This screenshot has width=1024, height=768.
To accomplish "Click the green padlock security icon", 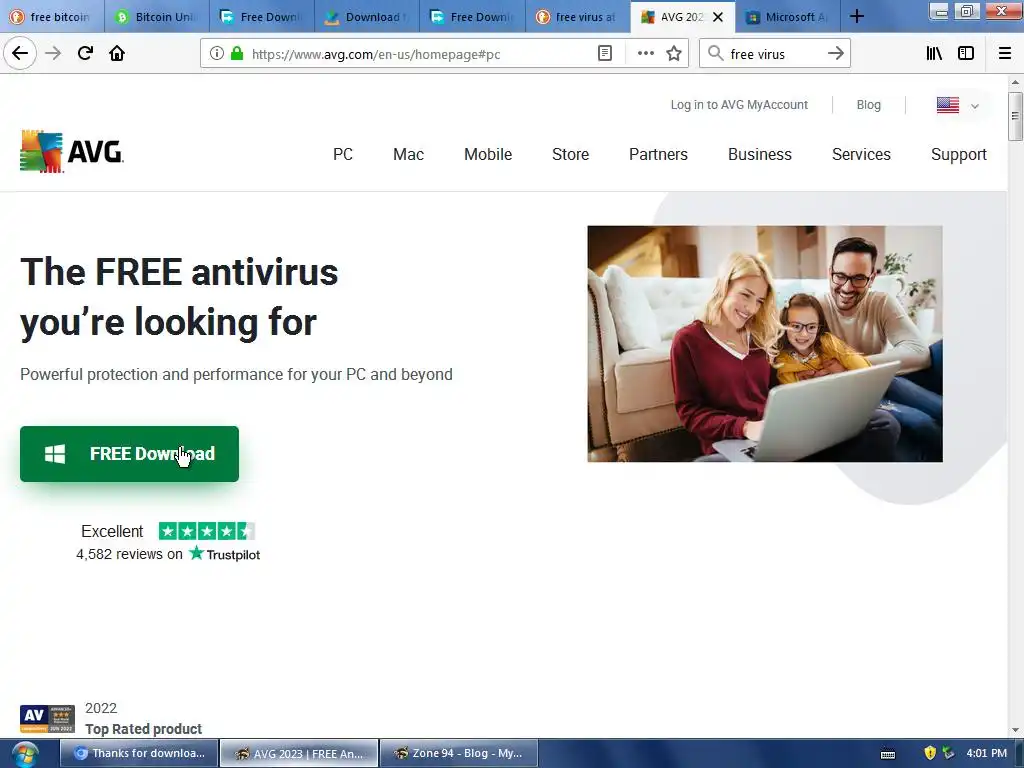I will [x=237, y=54].
